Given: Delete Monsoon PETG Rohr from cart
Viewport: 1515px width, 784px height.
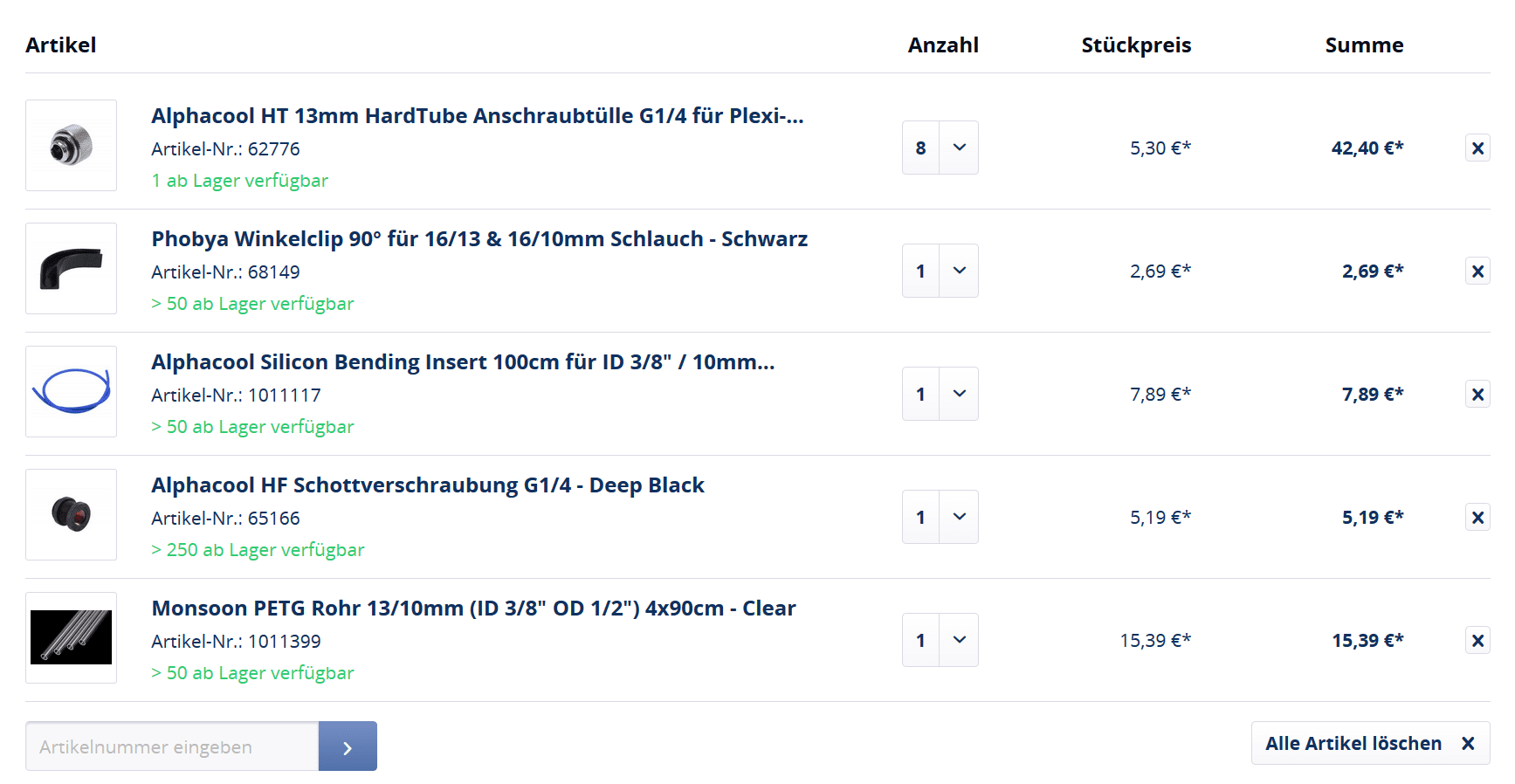Looking at the screenshot, I should [x=1477, y=641].
